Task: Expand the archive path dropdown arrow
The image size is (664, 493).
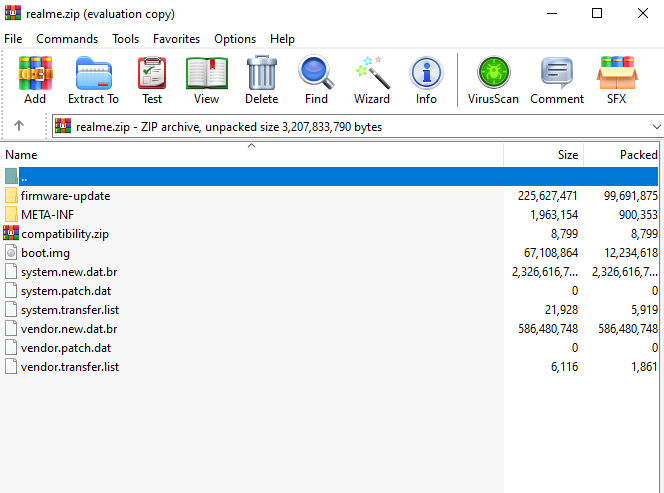Action: click(656, 127)
